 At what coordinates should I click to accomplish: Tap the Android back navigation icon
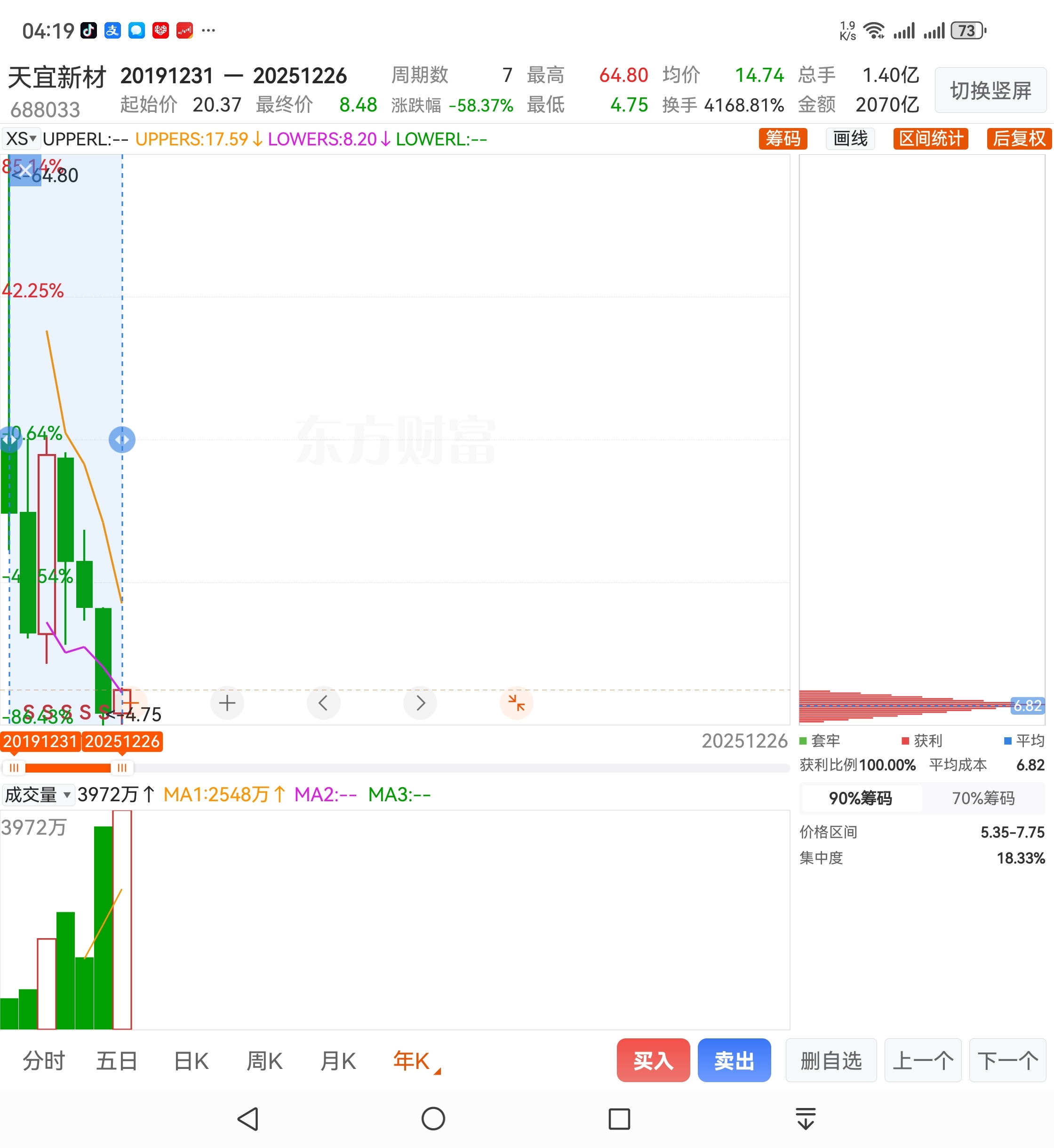pos(248,1118)
